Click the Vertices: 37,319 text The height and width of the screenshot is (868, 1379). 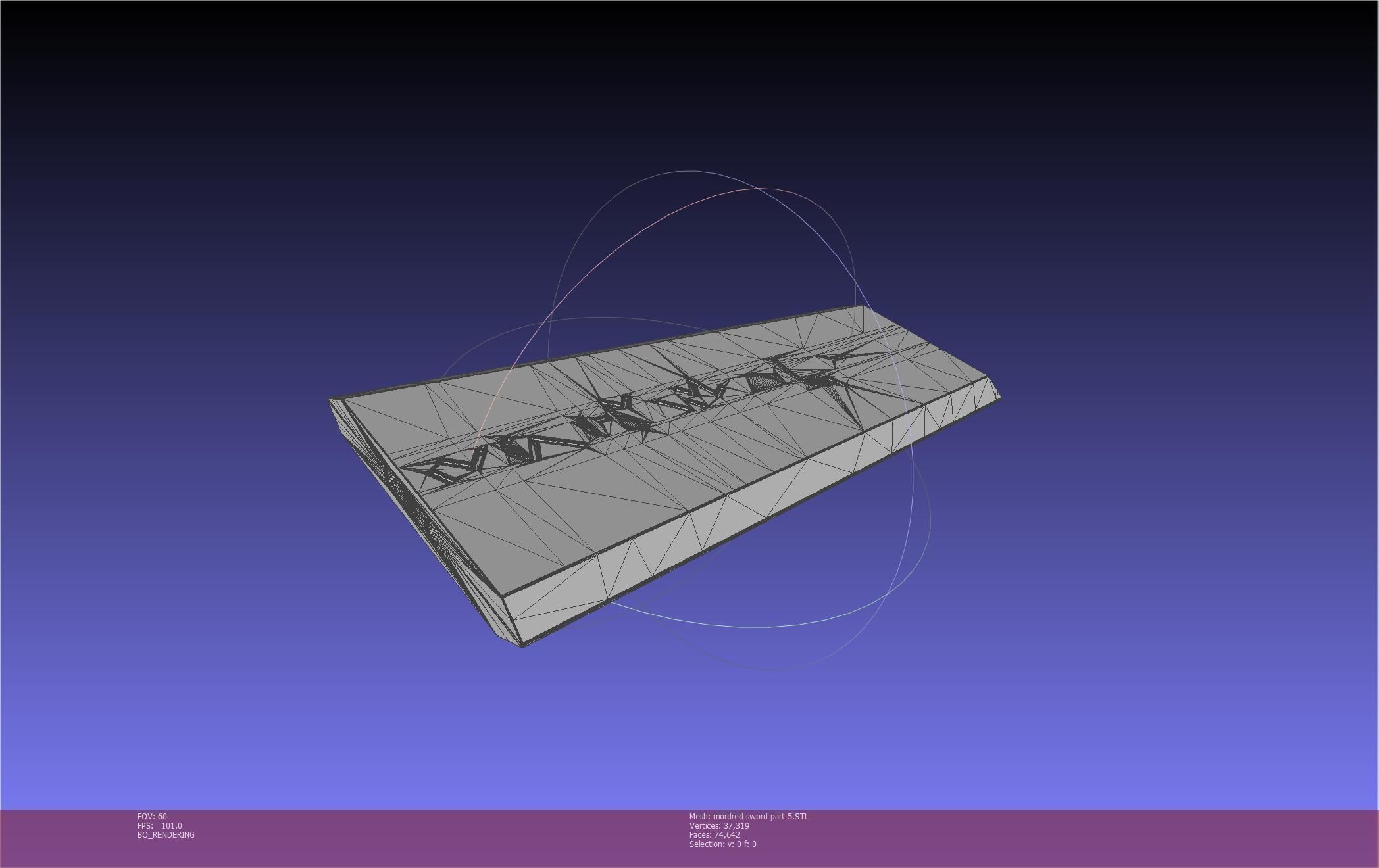click(719, 826)
